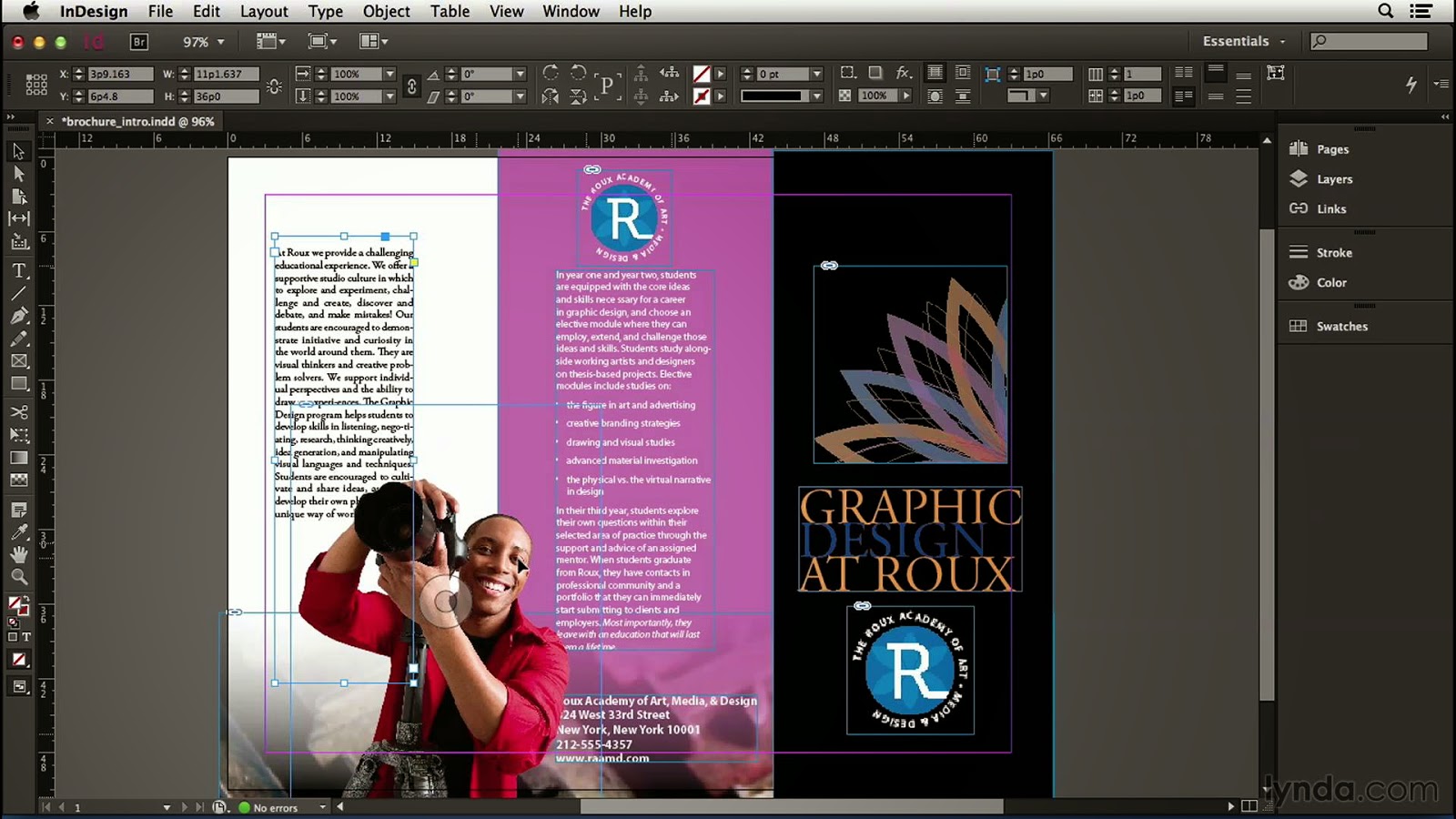Switch to the brochure_intro.indd document tab
1456x819 pixels.
tap(137, 121)
